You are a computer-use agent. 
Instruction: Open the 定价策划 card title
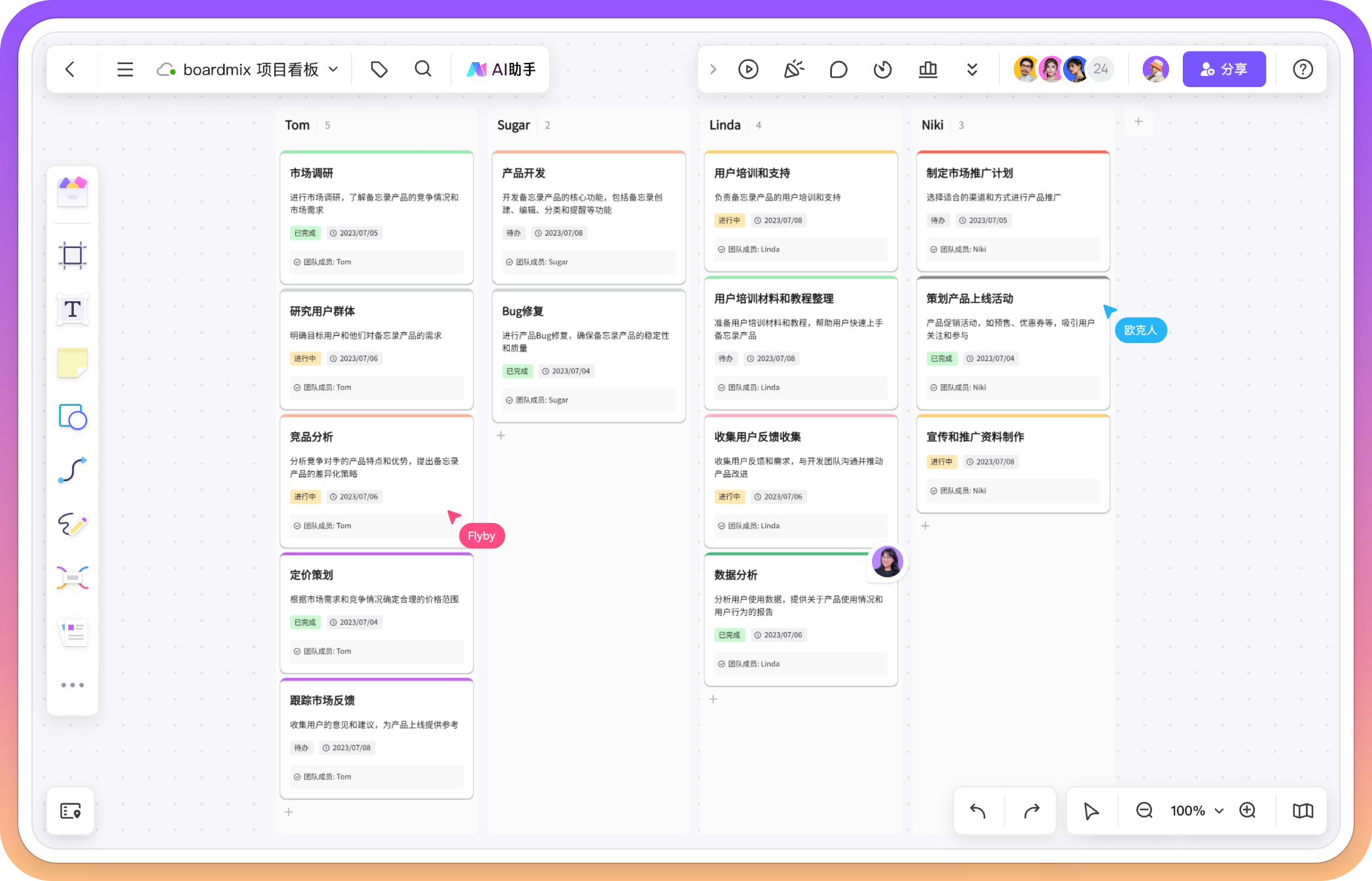pyautogui.click(x=312, y=575)
